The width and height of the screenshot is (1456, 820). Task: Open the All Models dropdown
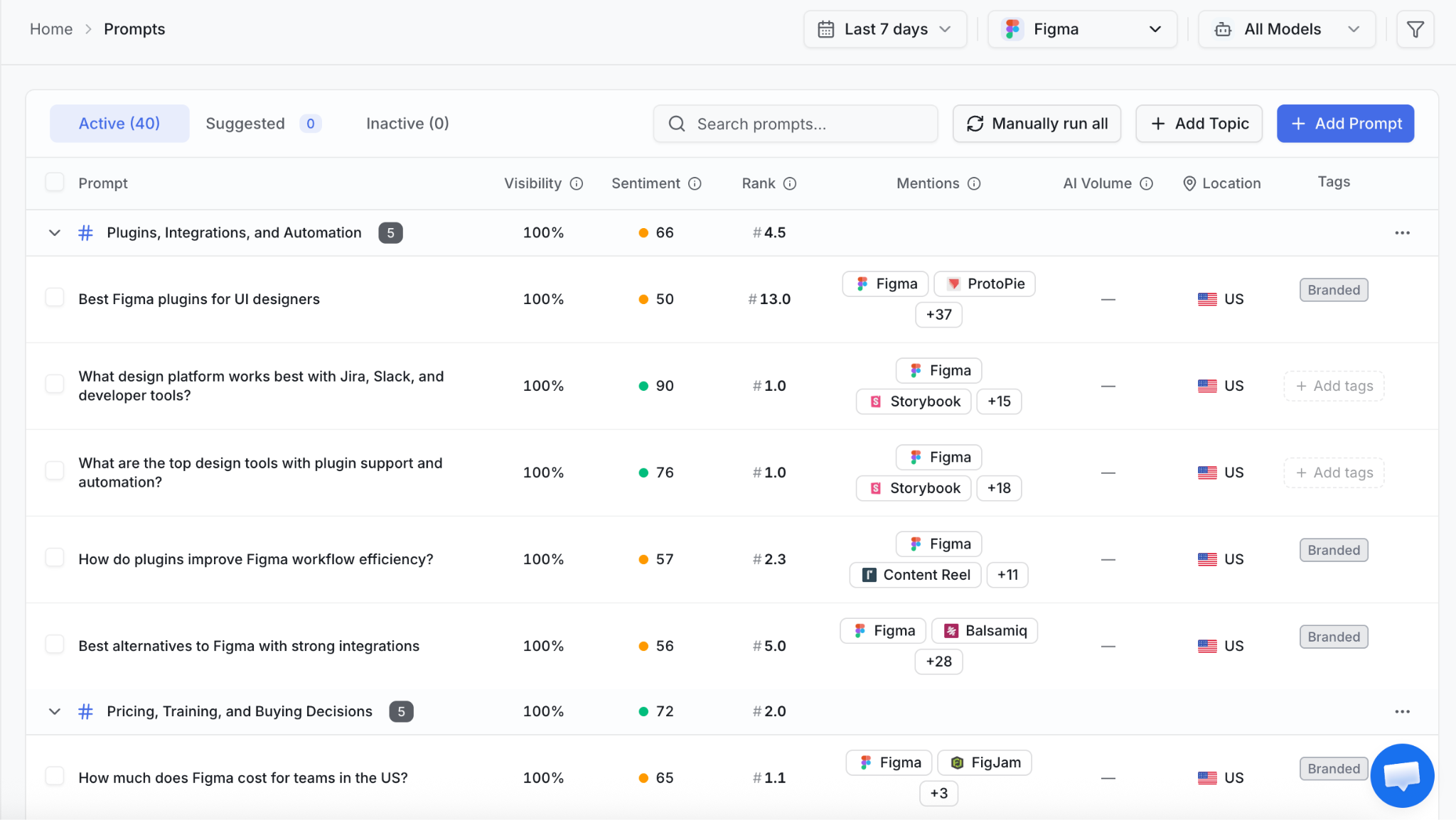[x=1287, y=29]
